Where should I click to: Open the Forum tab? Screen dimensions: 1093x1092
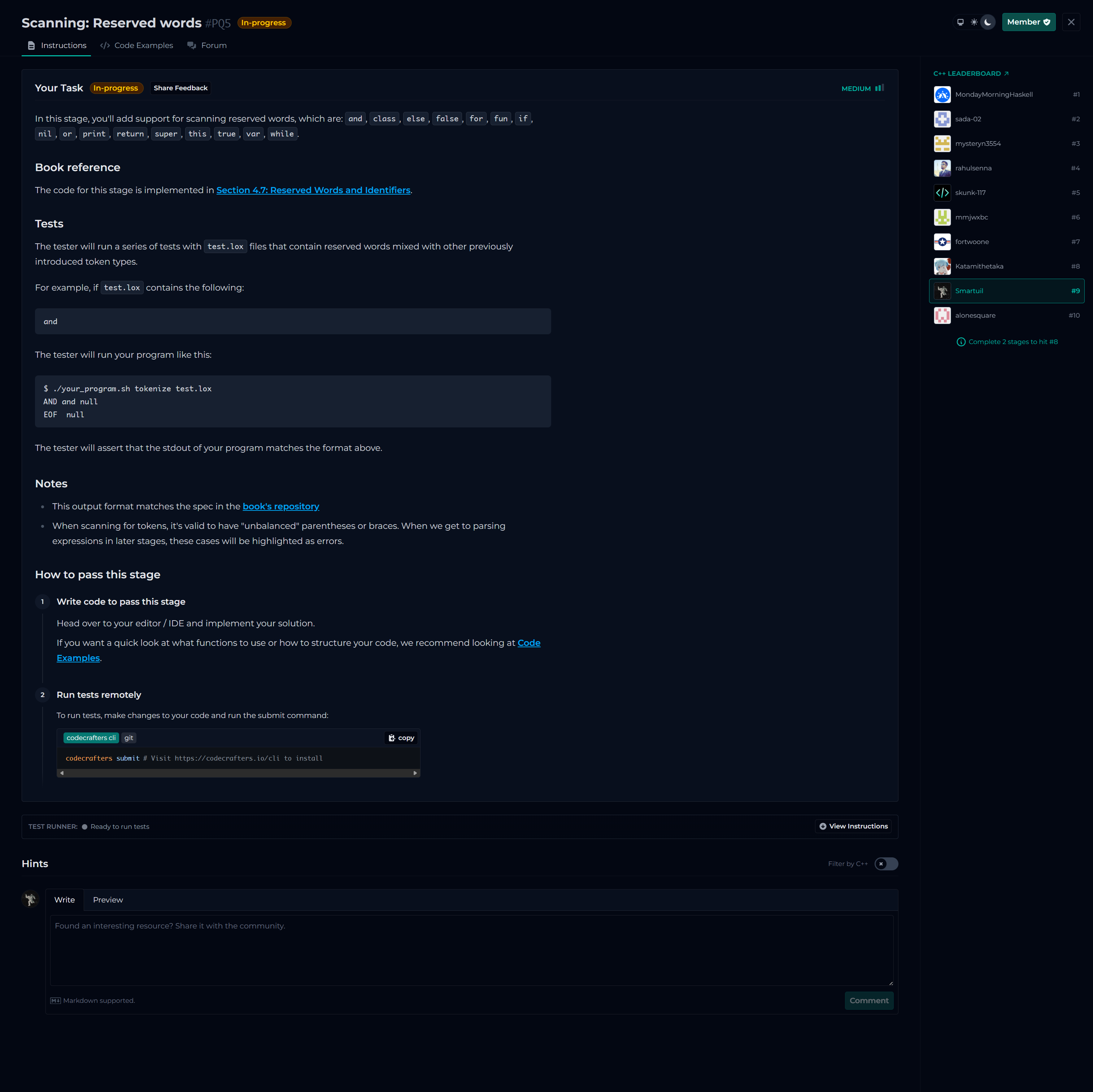pyautogui.click(x=207, y=45)
